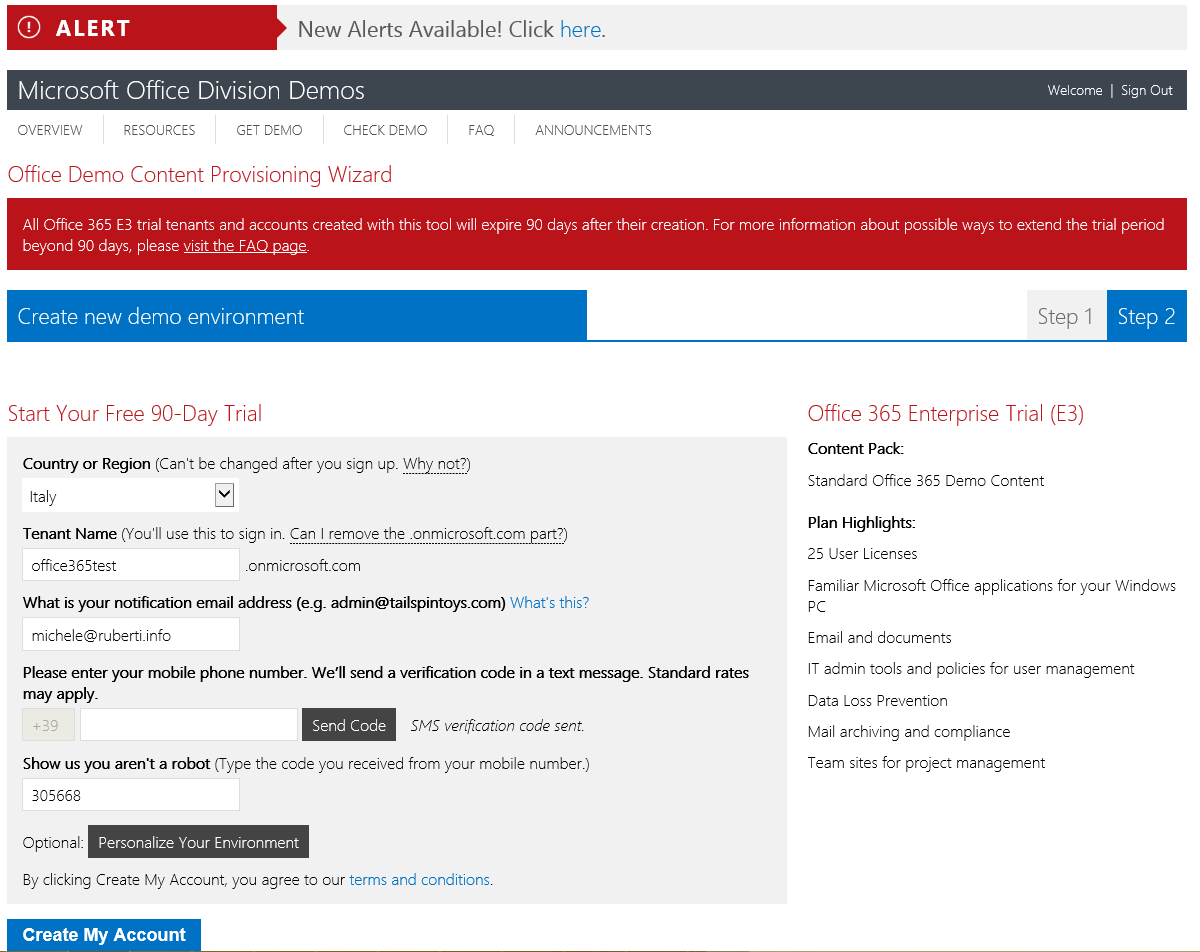1200x952 pixels.
Task: Open the Country or Region dropdown
Action: [x=130, y=496]
